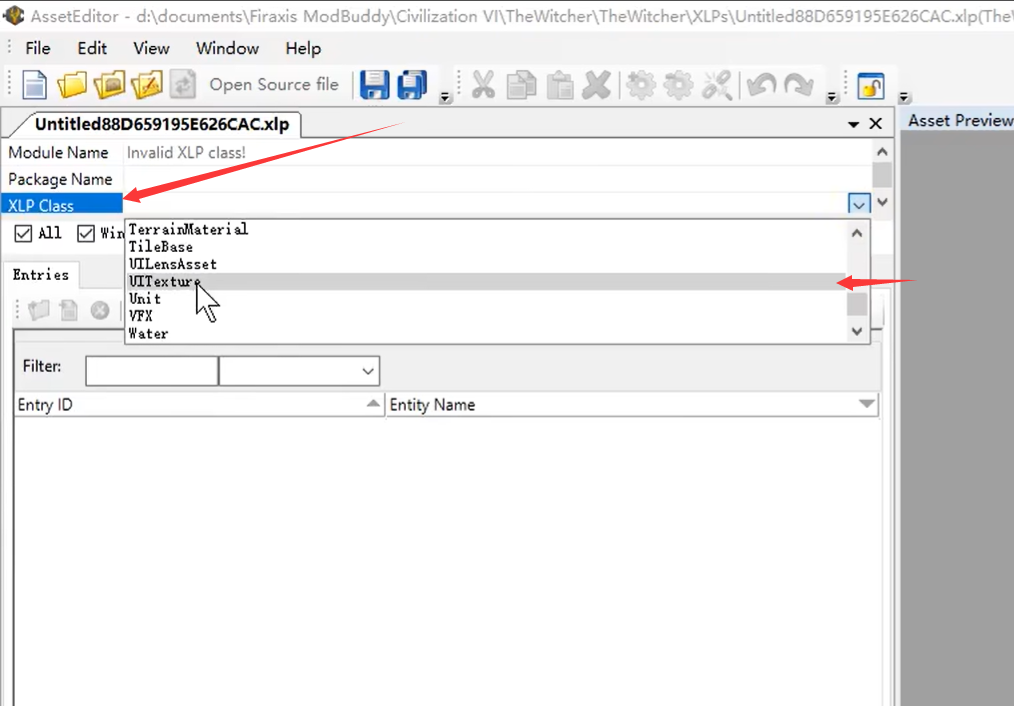Click the up arrow of the properties scrollbar
This screenshot has height=706, width=1014.
pyautogui.click(x=882, y=152)
